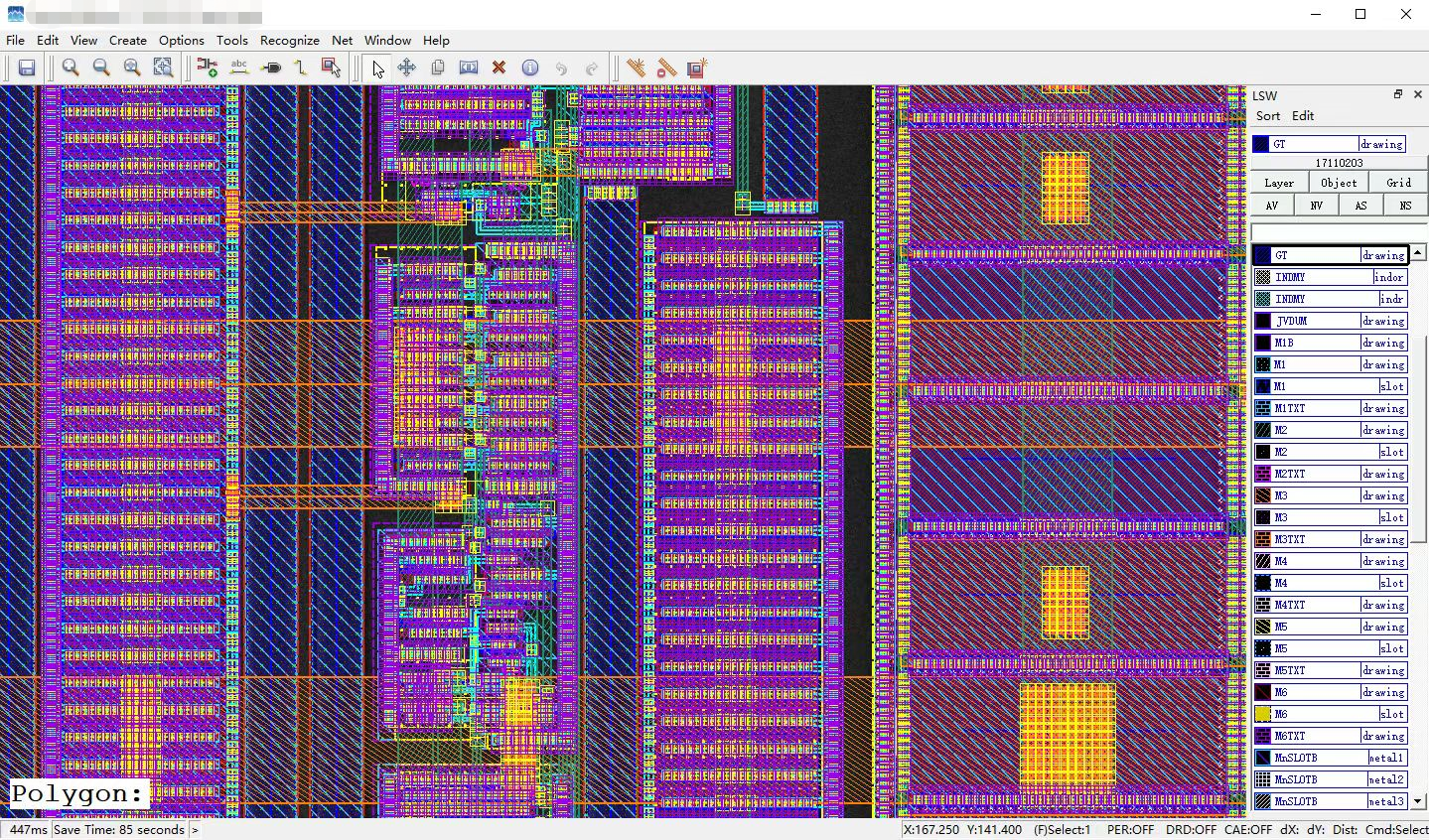Viewport: 1429px width, 840px height.
Task: Select the M6 slot yellow layer swatch
Action: tap(1263, 714)
